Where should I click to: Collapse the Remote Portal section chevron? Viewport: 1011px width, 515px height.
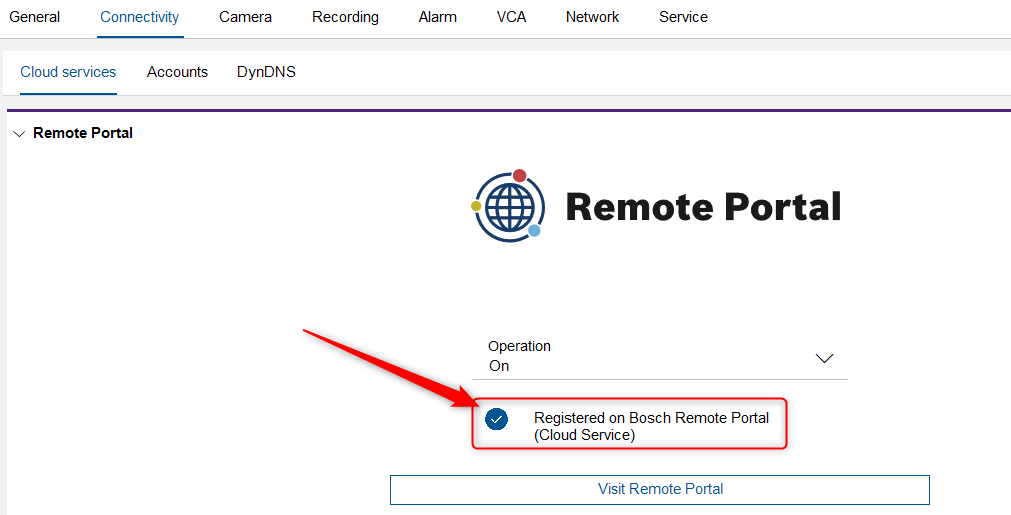point(19,133)
